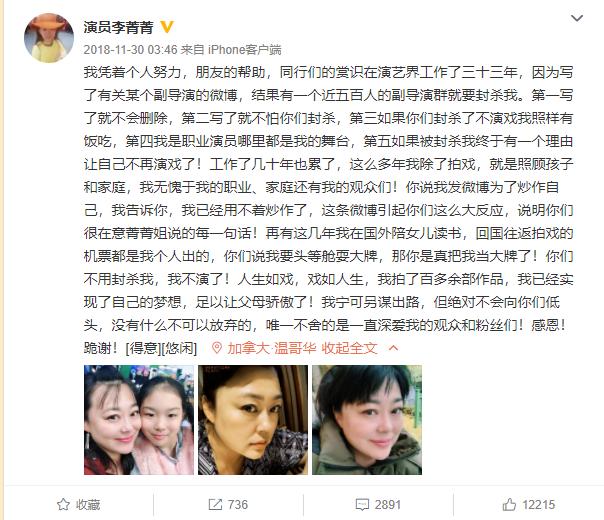
Task: Open the third photo with green jacket
Action: click(x=367, y=420)
